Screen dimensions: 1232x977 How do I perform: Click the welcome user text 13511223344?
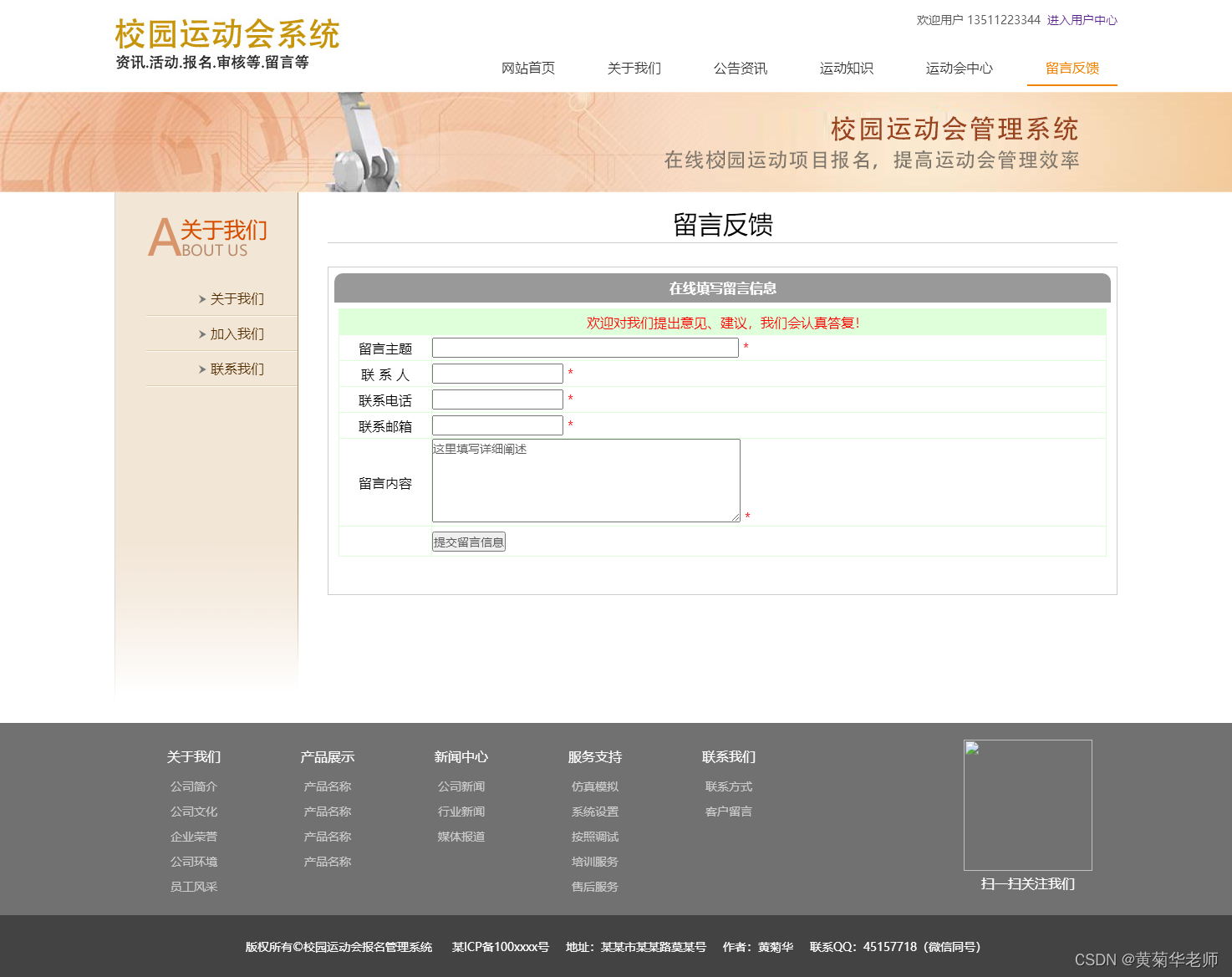point(1004,20)
